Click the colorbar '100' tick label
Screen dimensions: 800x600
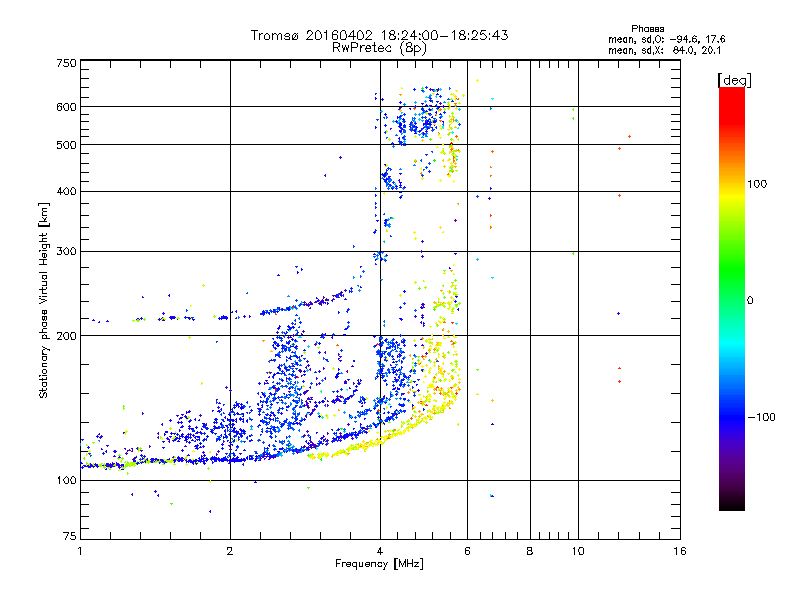coord(757,184)
